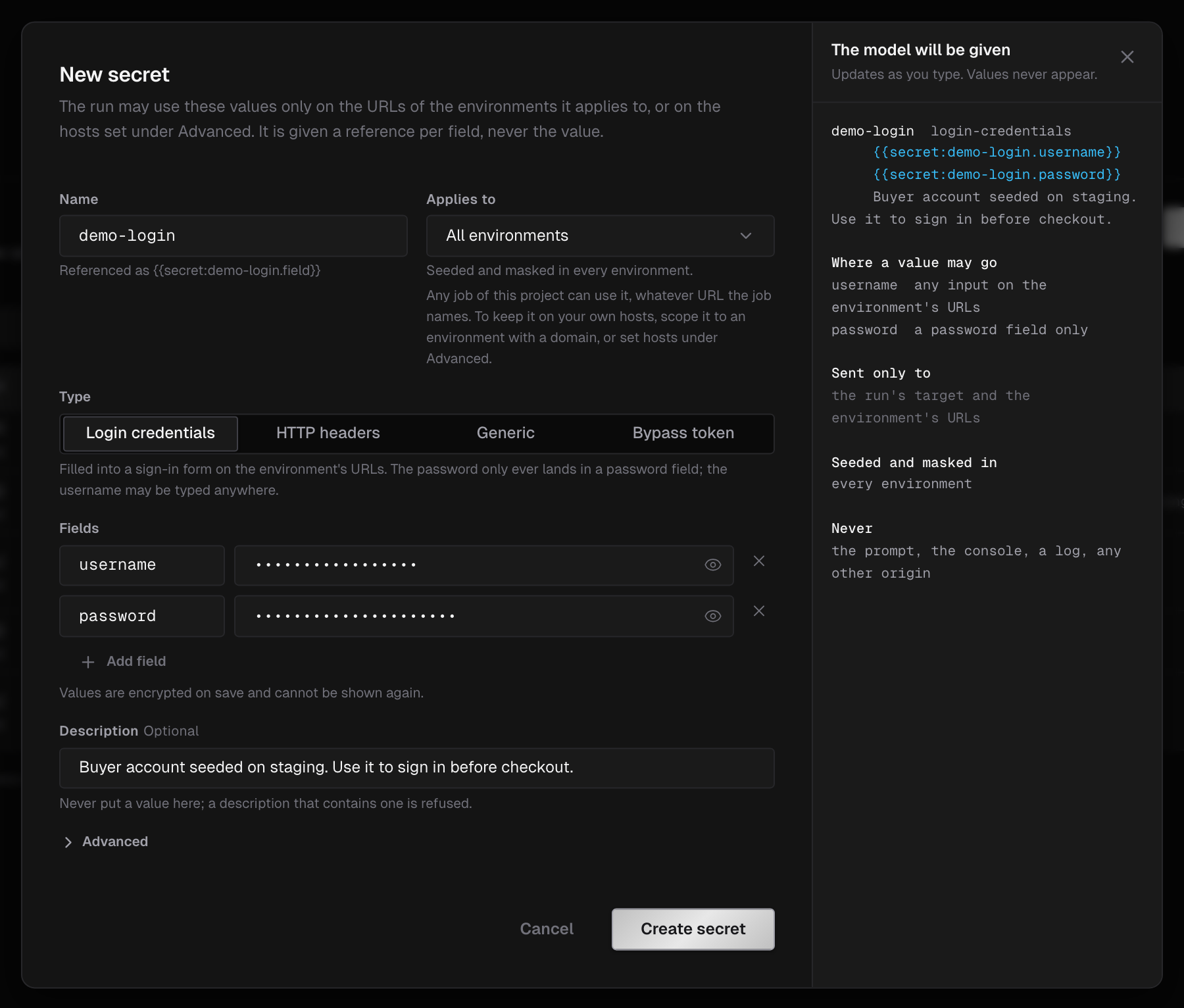The width and height of the screenshot is (1184, 1008).
Task: Open the Applies to environments dropdown
Action: point(600,236)
